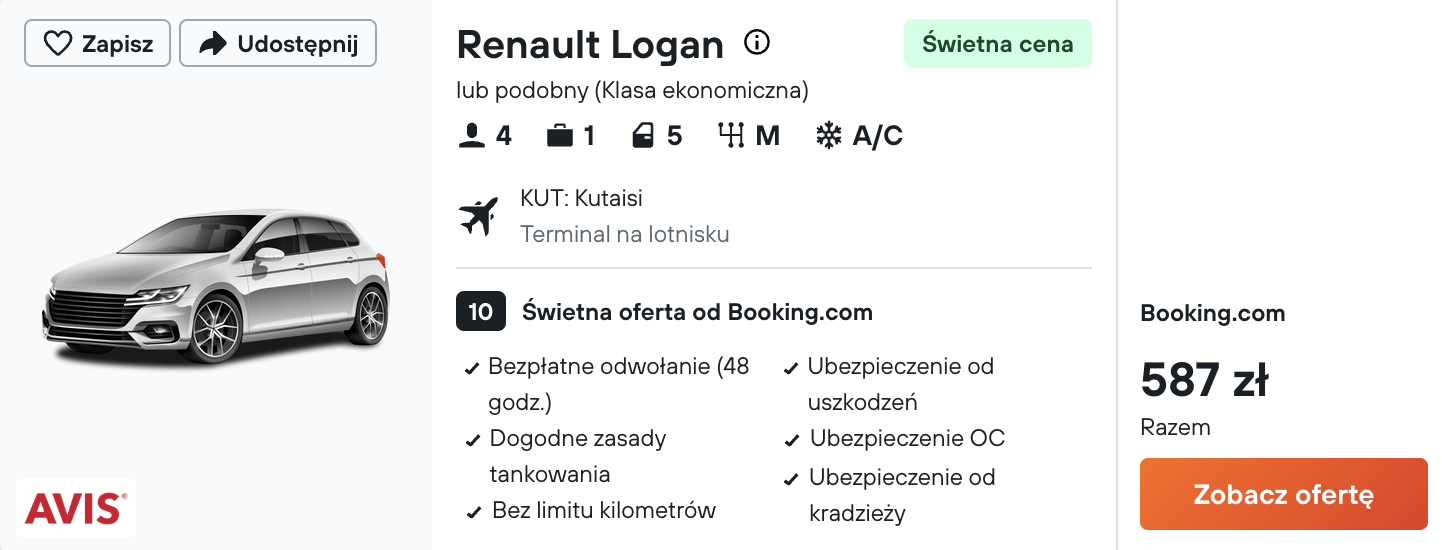Click the Renault Logan car title
Image resolution: width=1442 pixels, height=550 pixels.
[590, 45]
